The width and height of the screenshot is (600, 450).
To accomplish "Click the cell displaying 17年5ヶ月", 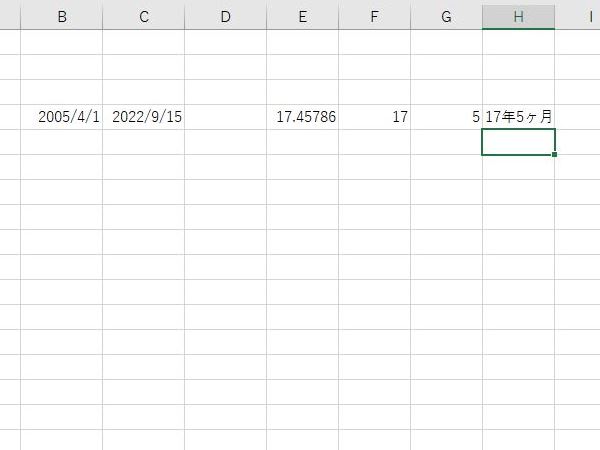I will click(x=518, y=117).
